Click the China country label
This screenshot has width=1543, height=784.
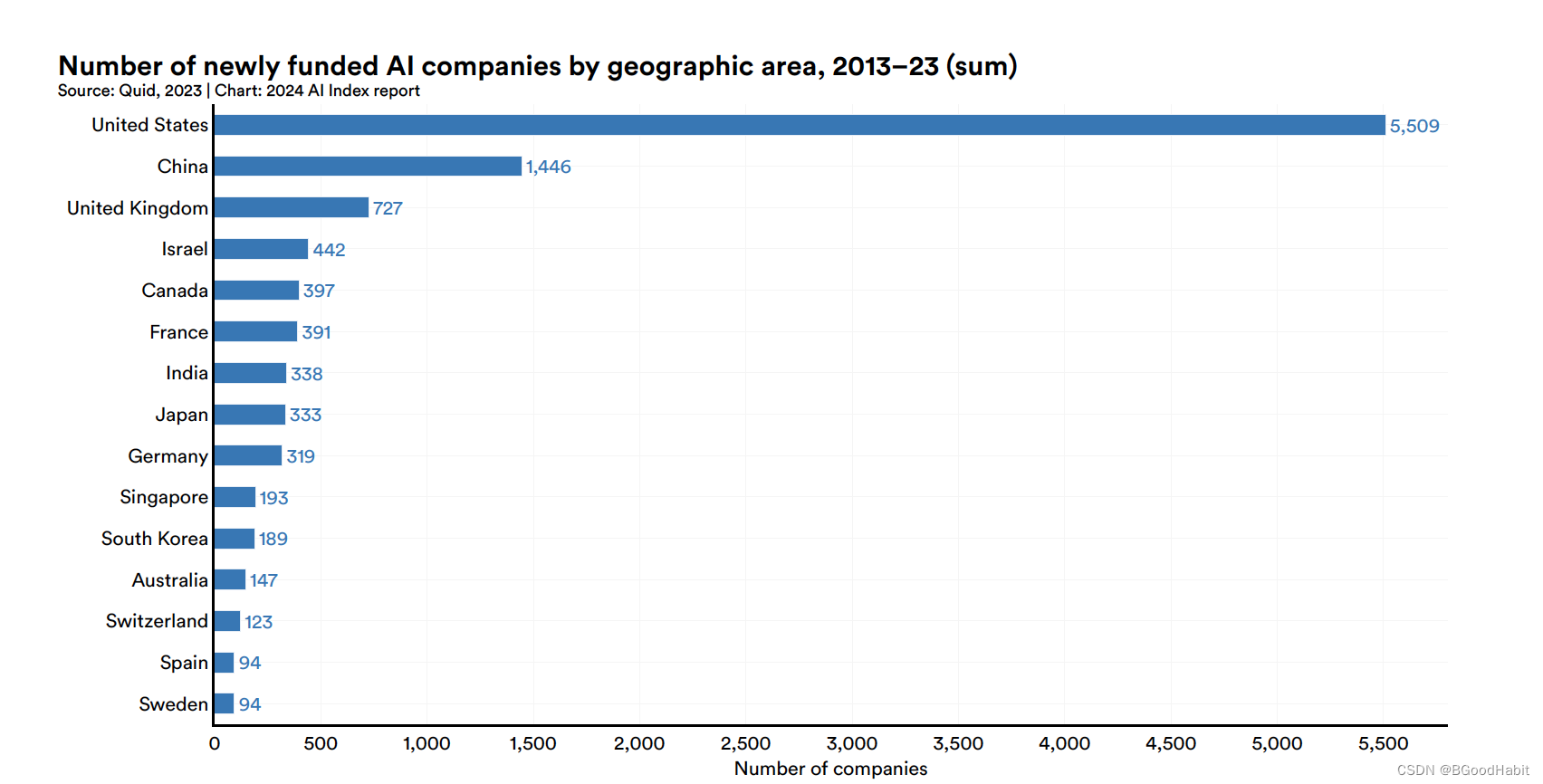pyautogui.click(x=183, y=167)
